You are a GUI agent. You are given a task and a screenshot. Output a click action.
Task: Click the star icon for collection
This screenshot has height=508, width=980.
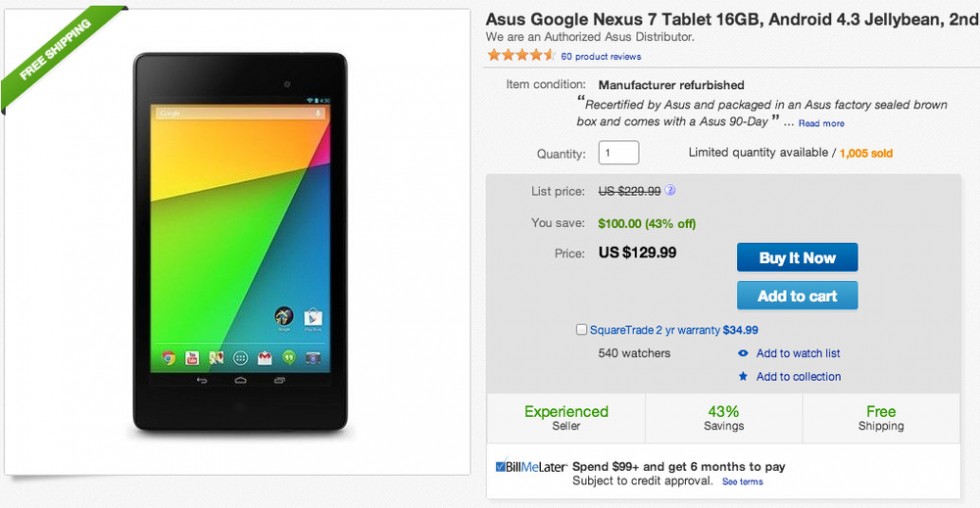click(743, 377)
